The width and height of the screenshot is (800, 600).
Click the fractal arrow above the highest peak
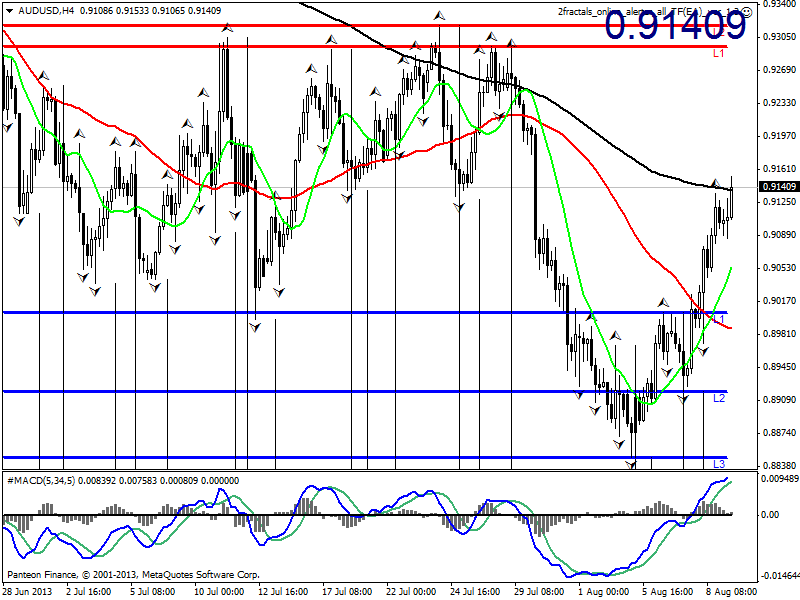tap(439, 15)
